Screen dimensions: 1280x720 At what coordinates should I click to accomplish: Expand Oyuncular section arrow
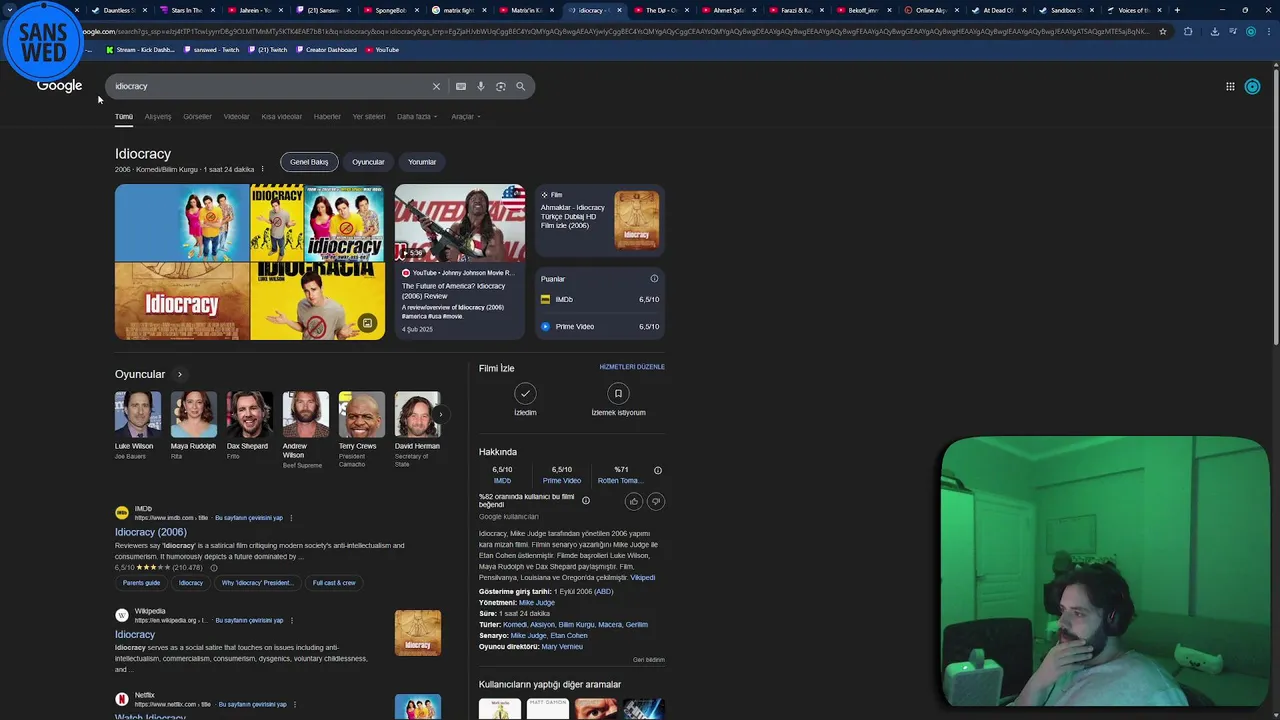pos(180,374)
